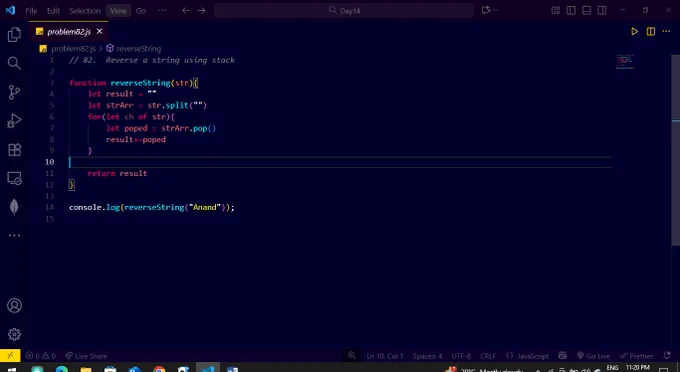Open the Manage gear icon

[14, 334]
